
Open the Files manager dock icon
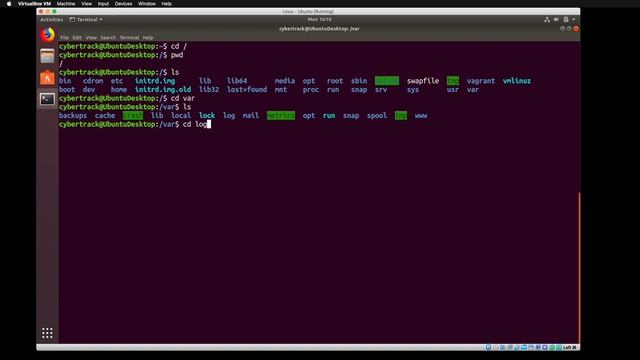coord(47,56)
